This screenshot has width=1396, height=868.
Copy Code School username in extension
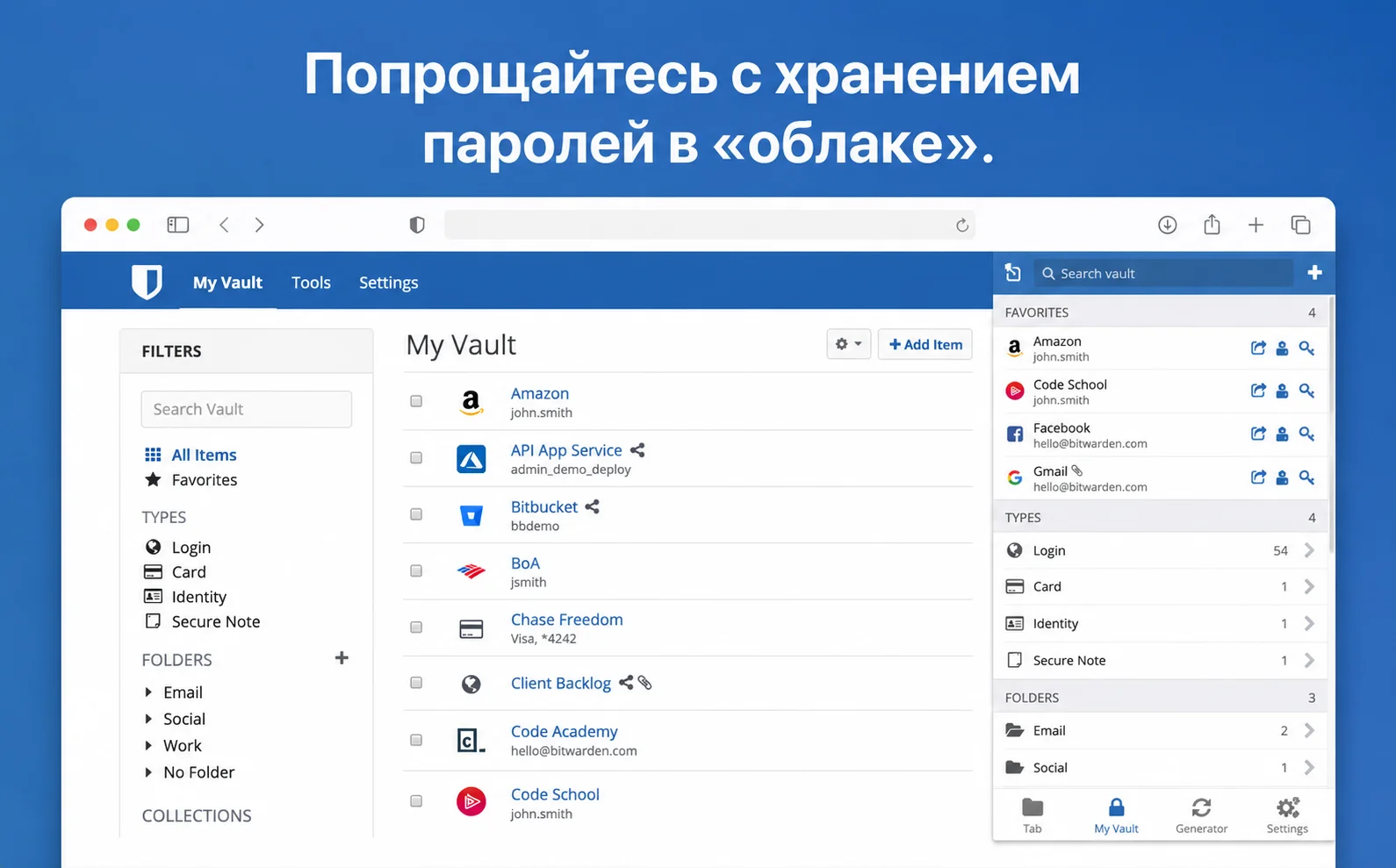point(1282,391)
